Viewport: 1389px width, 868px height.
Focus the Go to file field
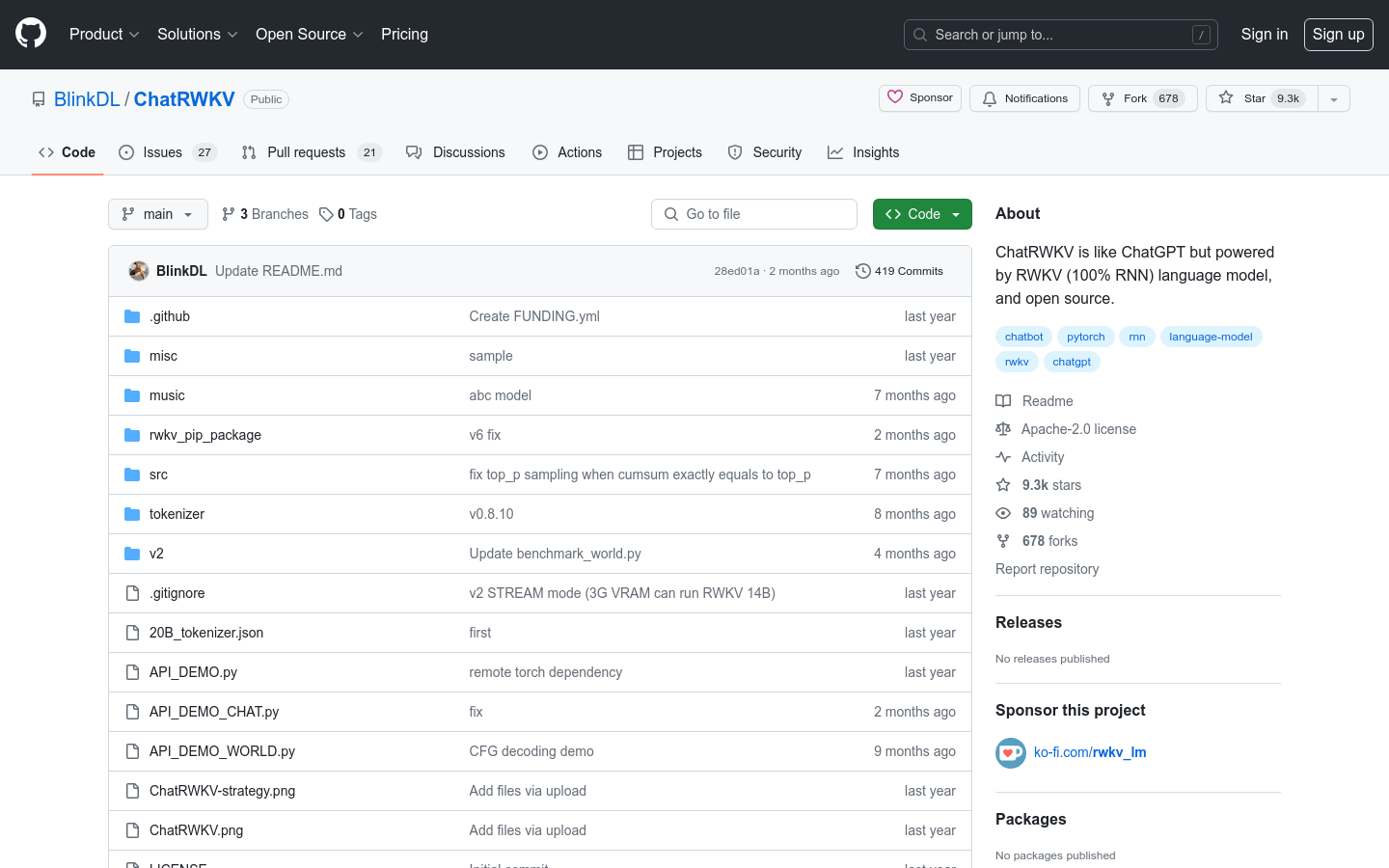tap(754, 214)
